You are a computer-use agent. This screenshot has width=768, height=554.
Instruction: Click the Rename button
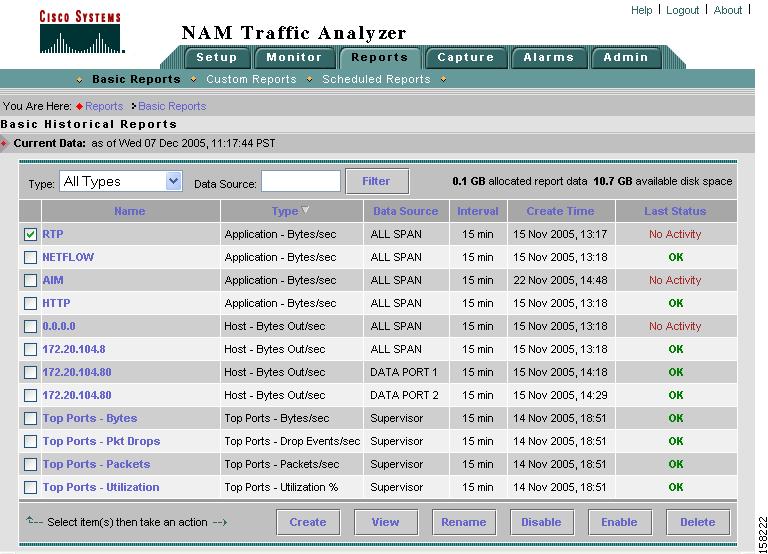[x=464, y=522]
